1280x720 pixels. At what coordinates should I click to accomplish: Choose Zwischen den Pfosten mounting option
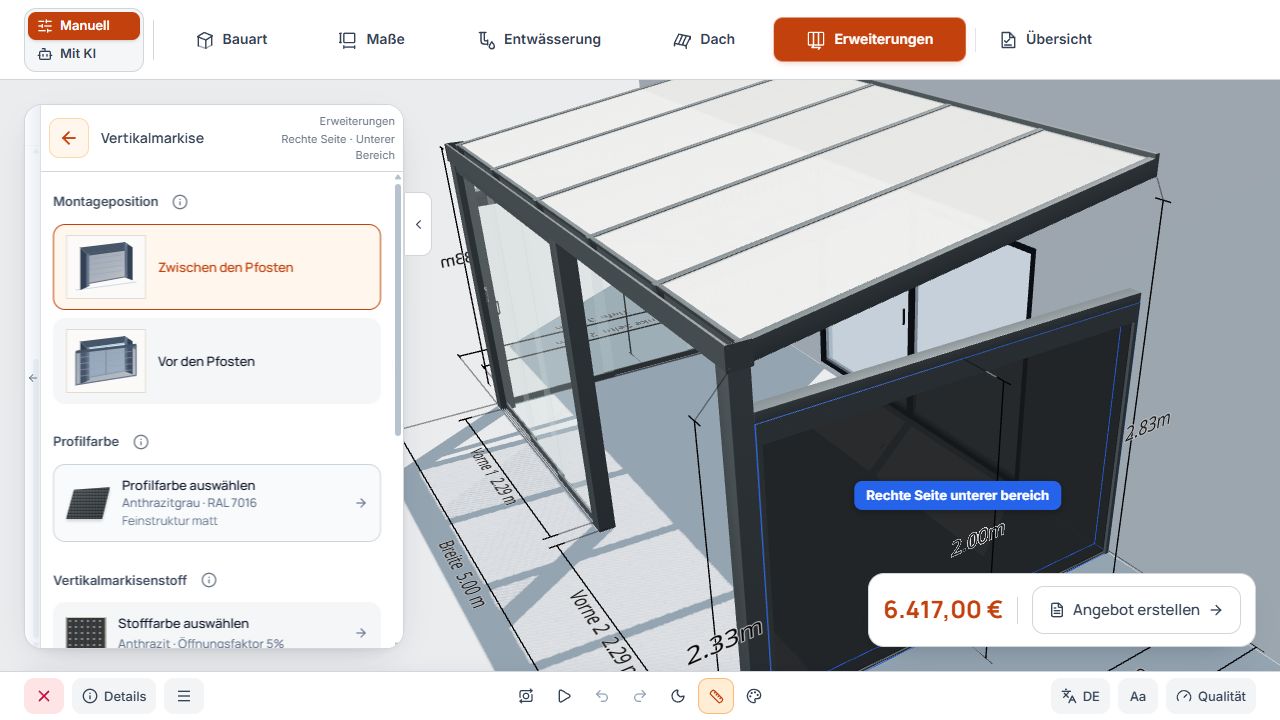tap(217, 267)
